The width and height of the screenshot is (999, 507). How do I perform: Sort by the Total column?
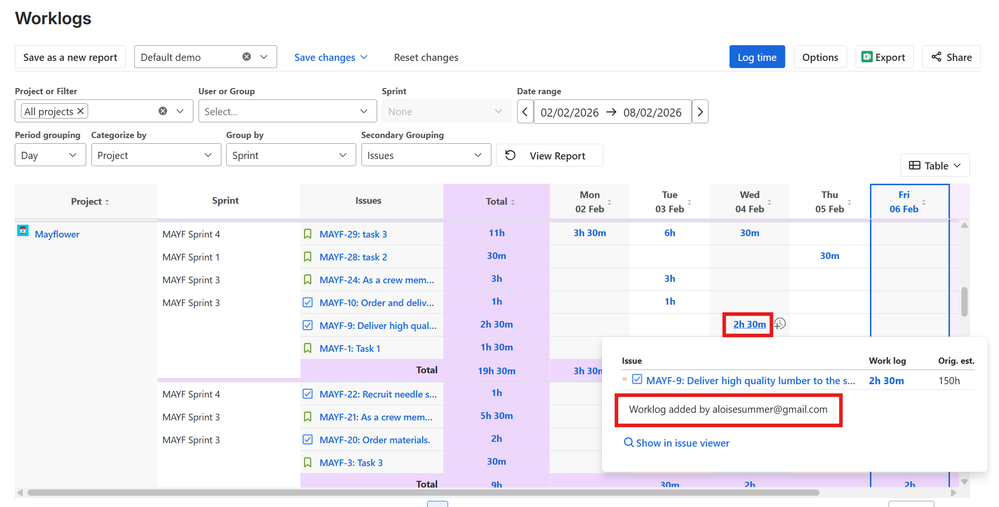[513, 202]
